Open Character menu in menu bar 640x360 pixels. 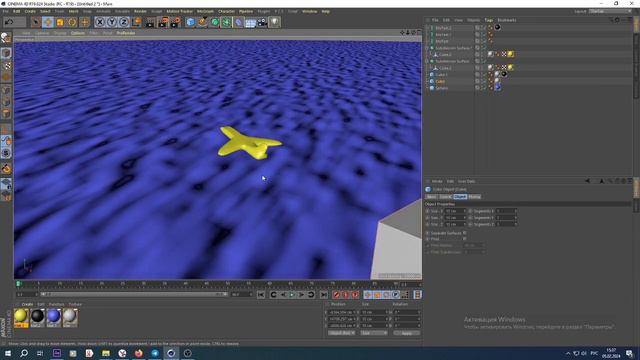[226, 11]
